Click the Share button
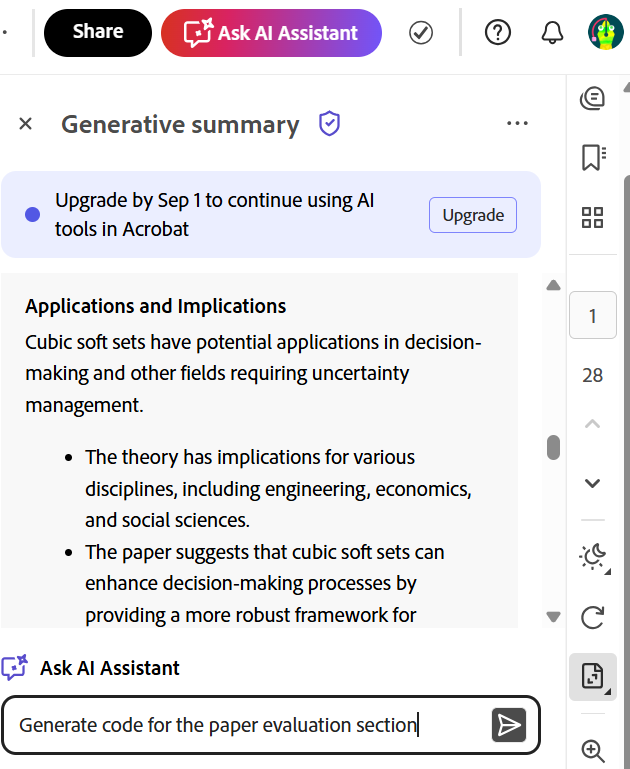 pyautogui.click(x=98, y=33)
